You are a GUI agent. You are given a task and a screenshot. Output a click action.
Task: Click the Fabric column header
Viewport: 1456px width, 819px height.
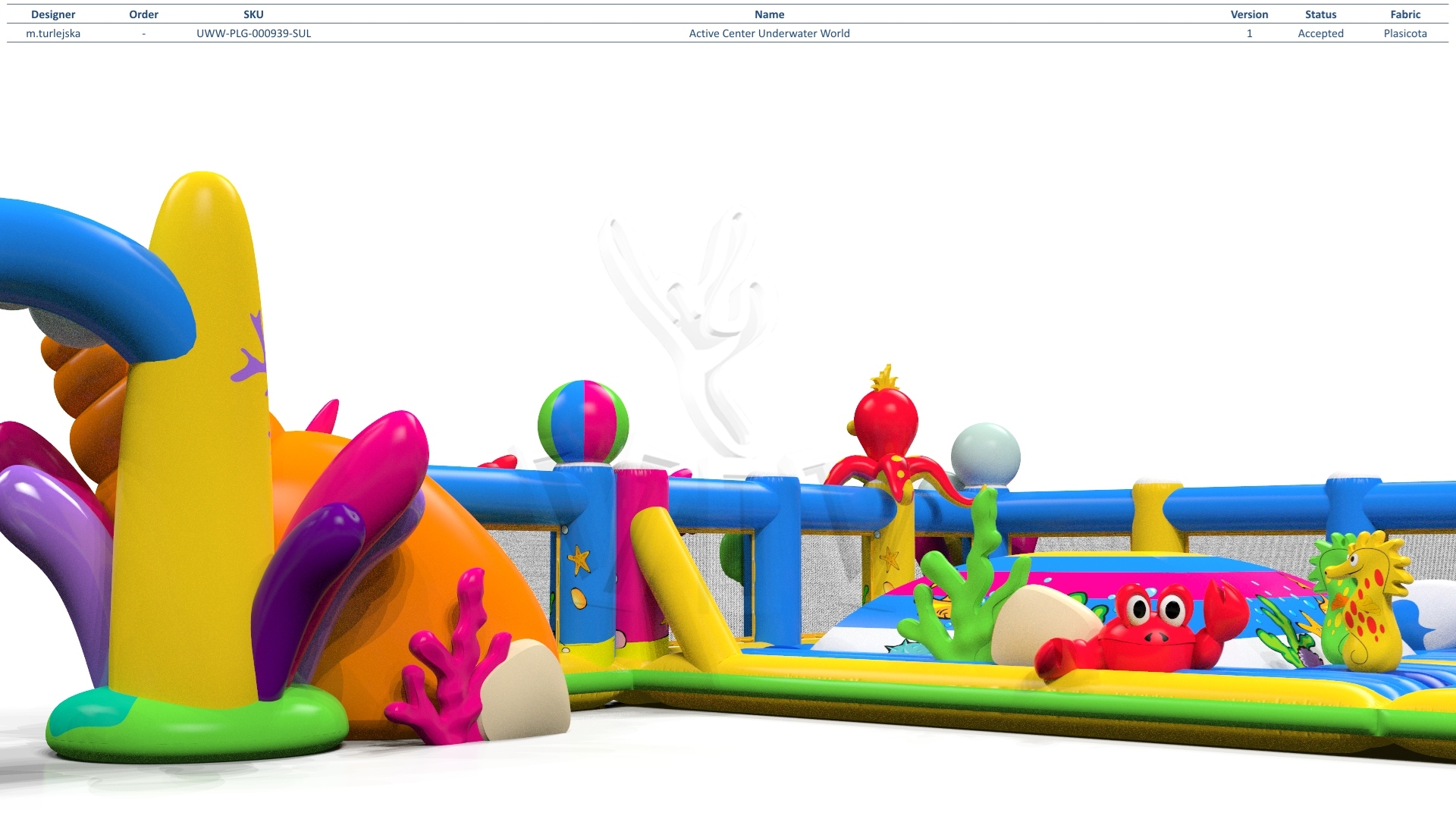[x=1405, y=14]
